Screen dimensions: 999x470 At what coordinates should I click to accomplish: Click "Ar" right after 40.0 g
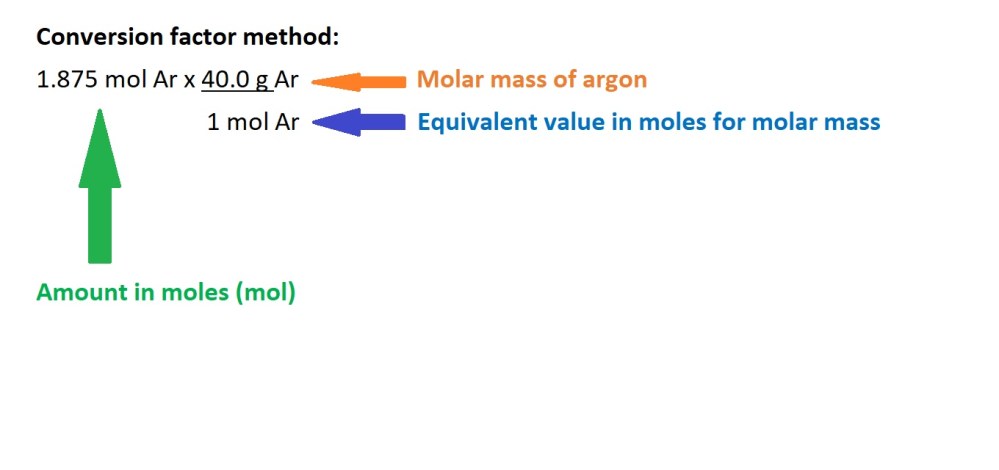tap(287, 80)
